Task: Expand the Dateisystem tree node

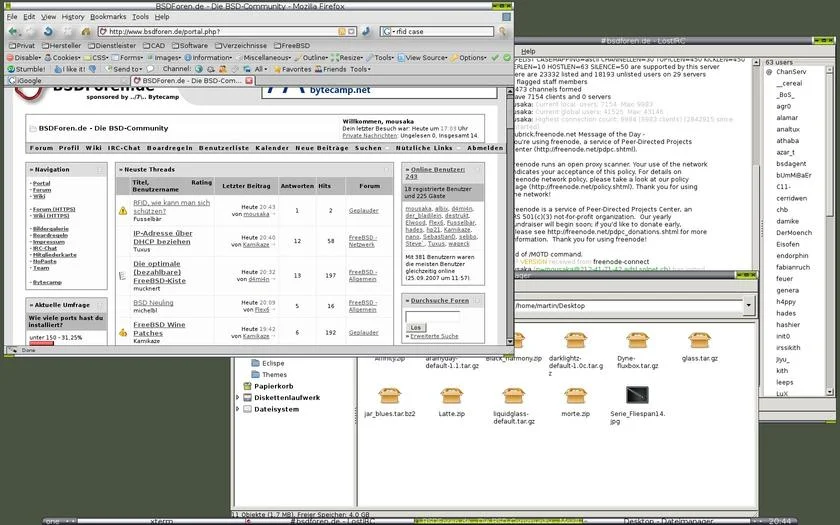Action: (x=238, y=409)
